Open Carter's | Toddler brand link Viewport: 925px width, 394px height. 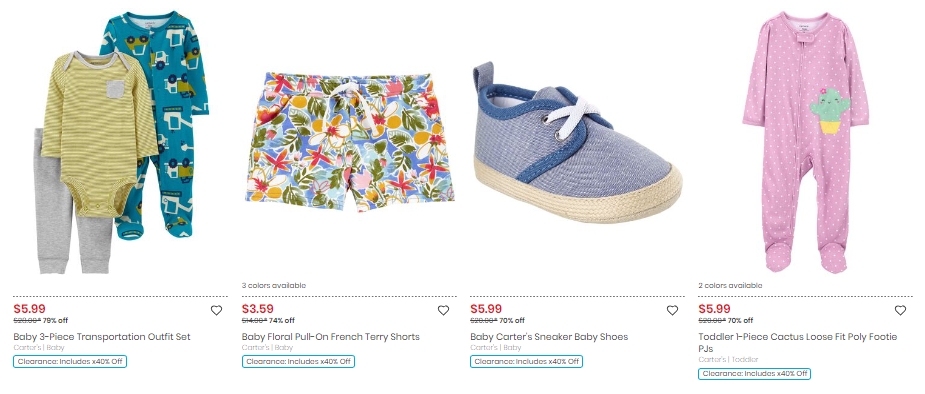[729, 359]
